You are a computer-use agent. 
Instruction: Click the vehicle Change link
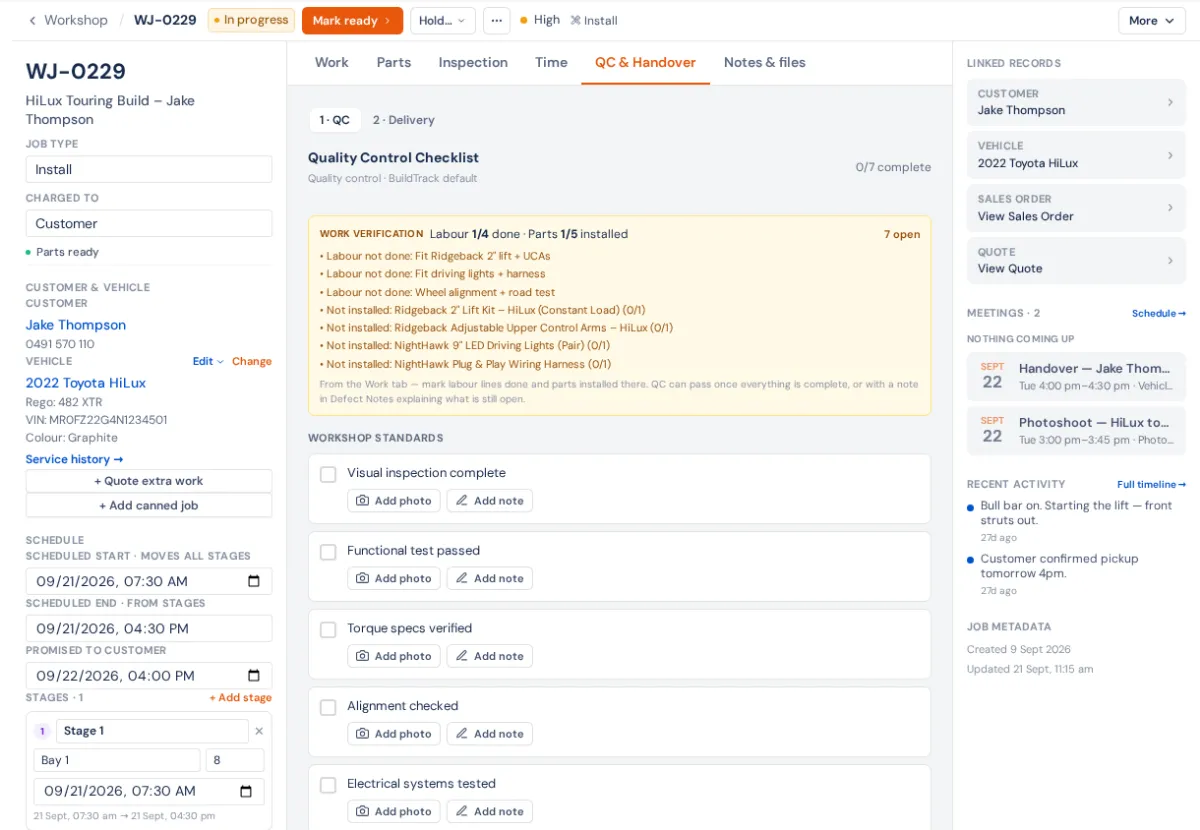click(252, 361)
